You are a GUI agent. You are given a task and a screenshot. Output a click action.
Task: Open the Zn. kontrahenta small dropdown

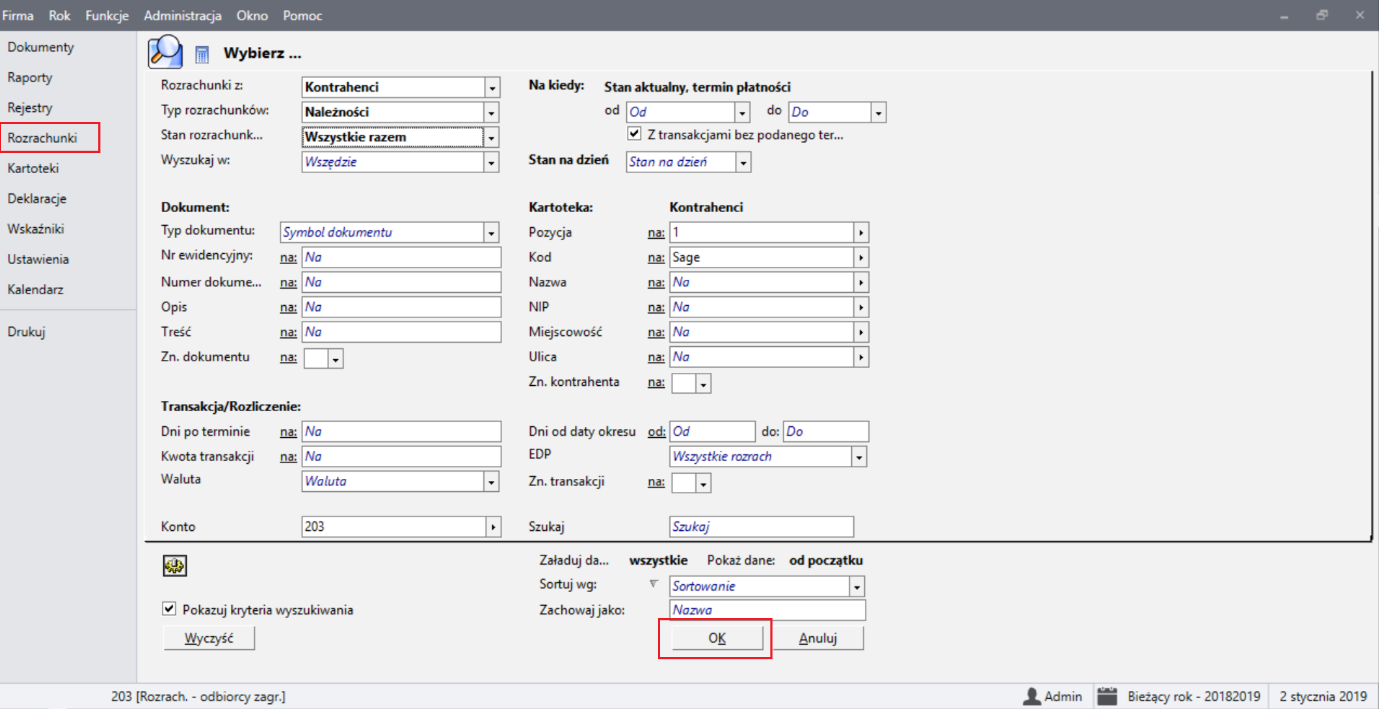point(704,383)
